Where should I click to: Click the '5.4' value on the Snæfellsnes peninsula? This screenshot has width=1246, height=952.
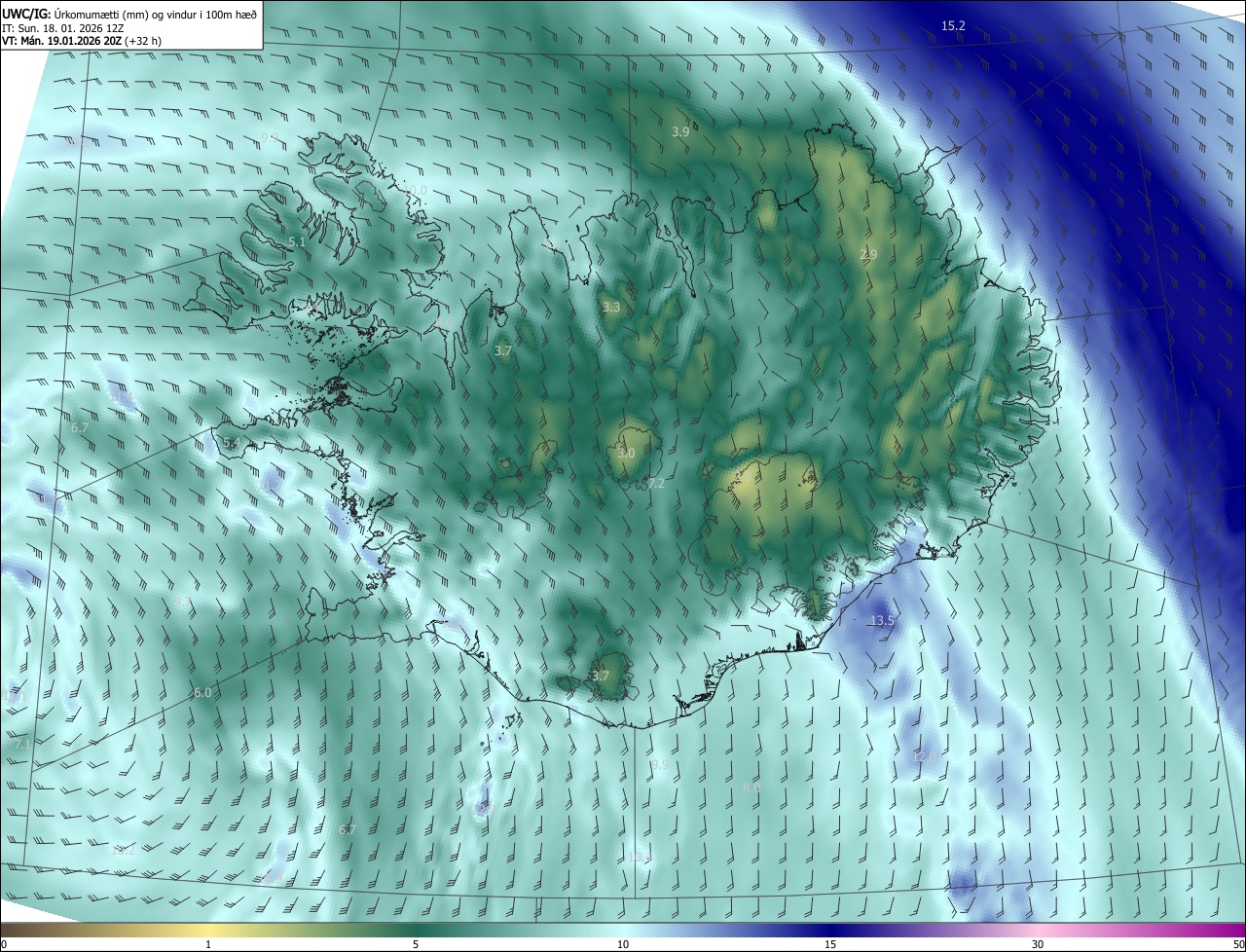[232, 443]
